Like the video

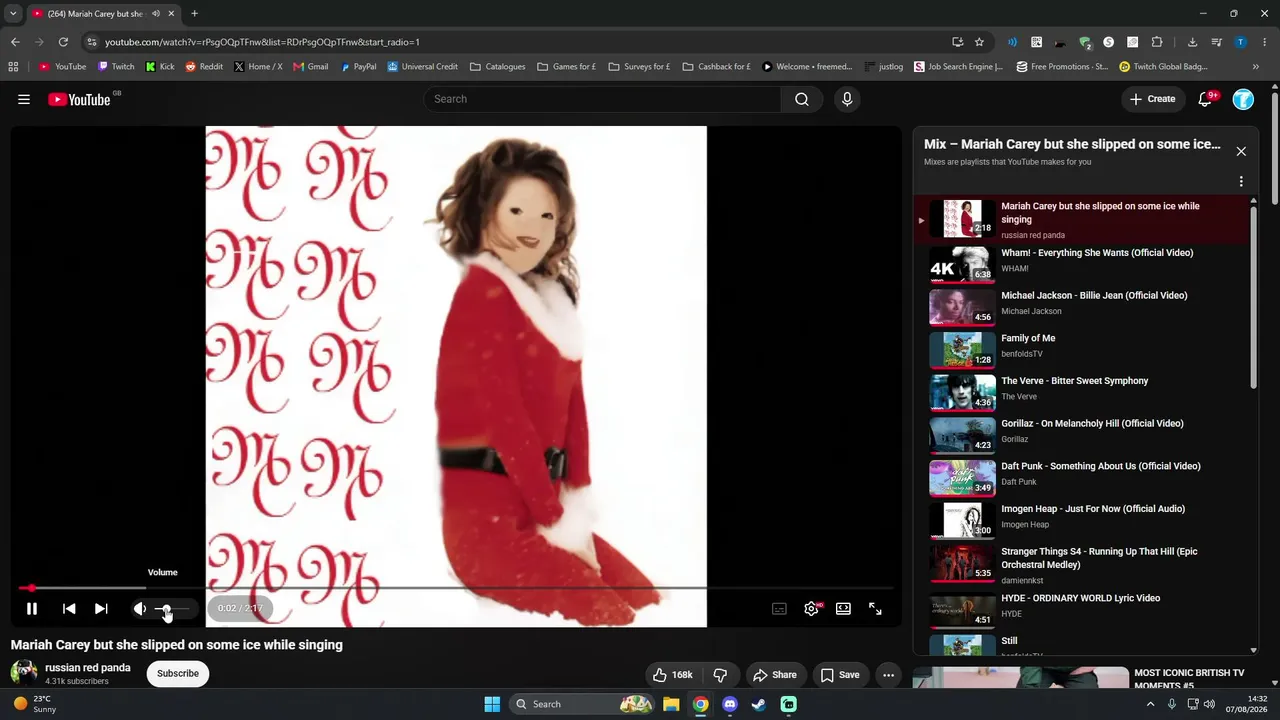[x=672, y=675]
